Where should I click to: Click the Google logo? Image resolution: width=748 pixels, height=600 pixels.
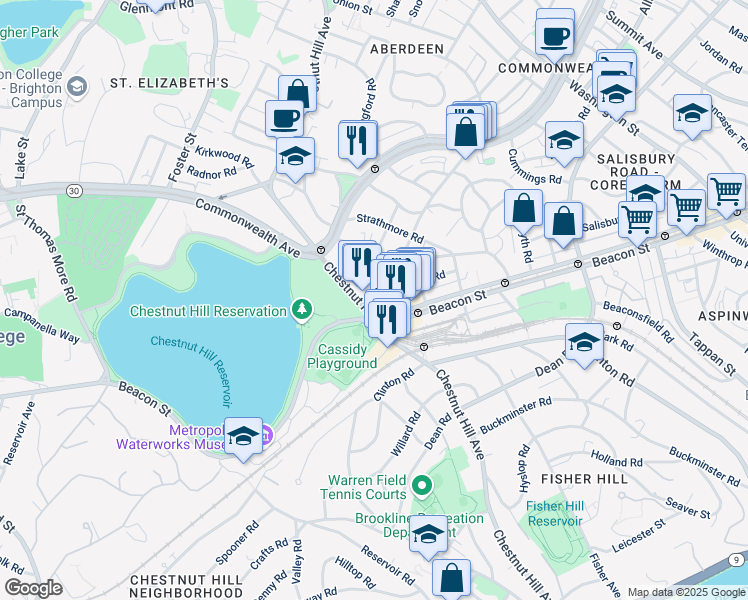pos(33,588)
